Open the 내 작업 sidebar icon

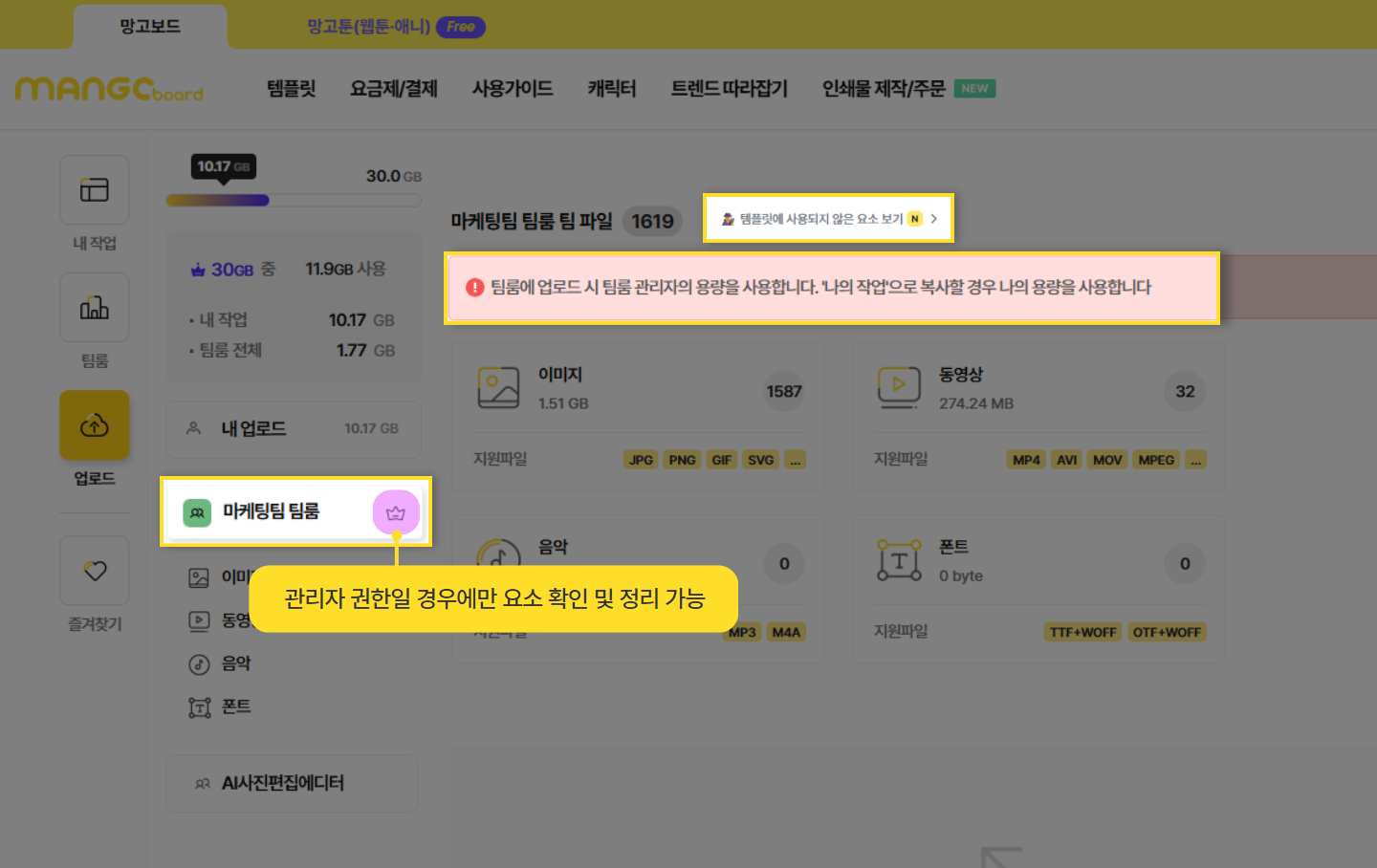coord(94,190)
